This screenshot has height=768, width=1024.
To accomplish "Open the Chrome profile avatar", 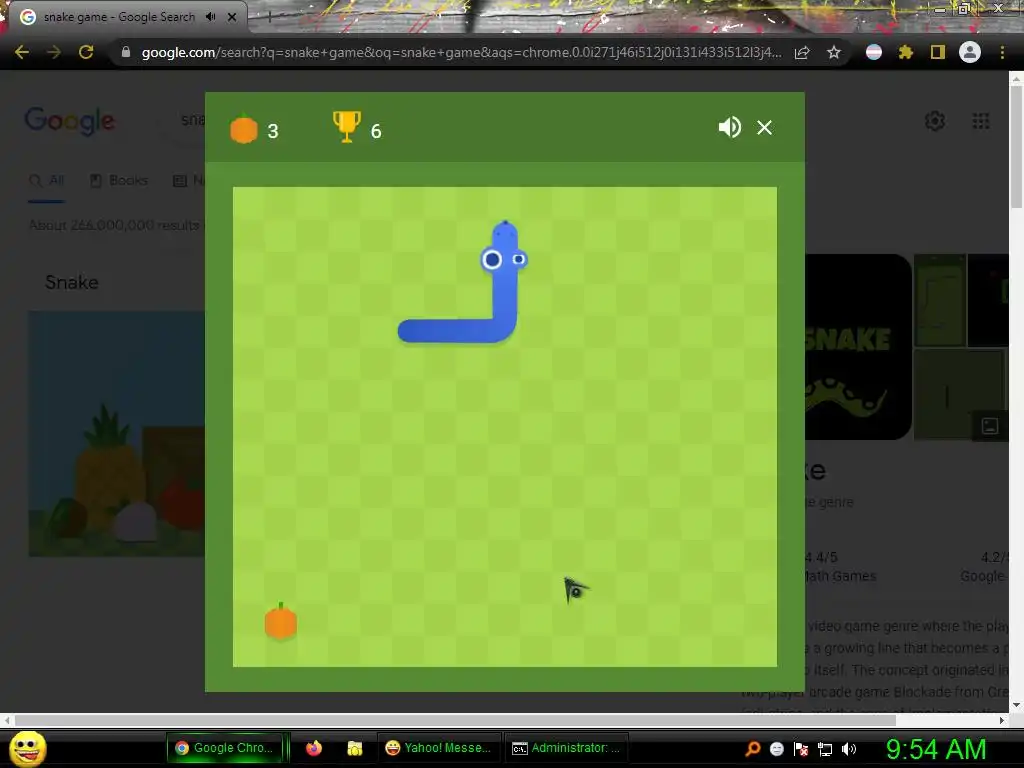I will 970,52.
